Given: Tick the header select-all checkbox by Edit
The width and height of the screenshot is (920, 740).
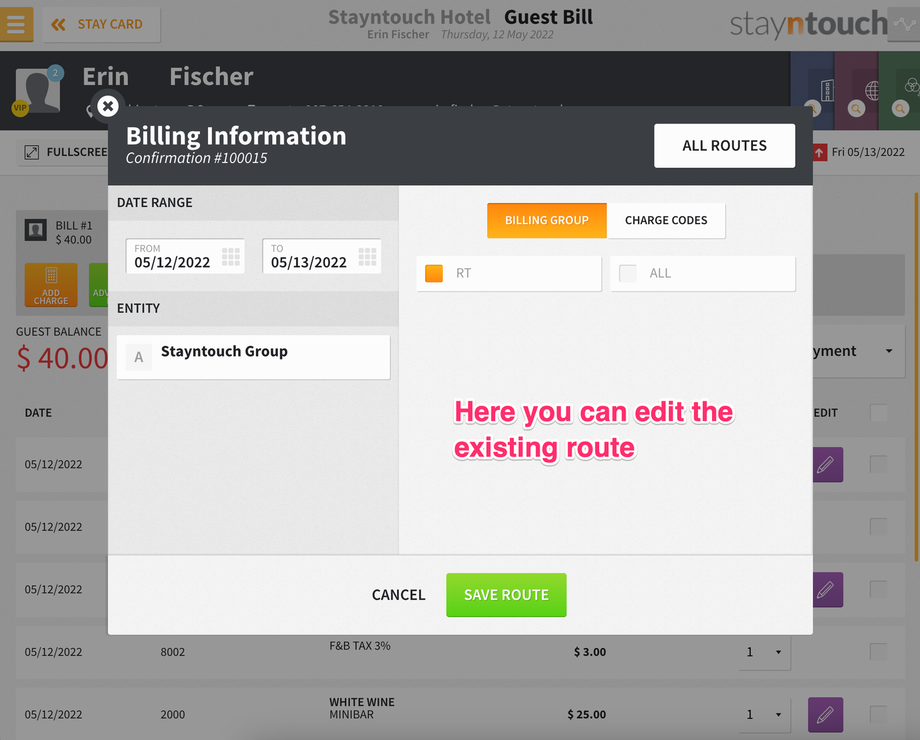Looking at the screenshot, I should click(x=878, y=413).
